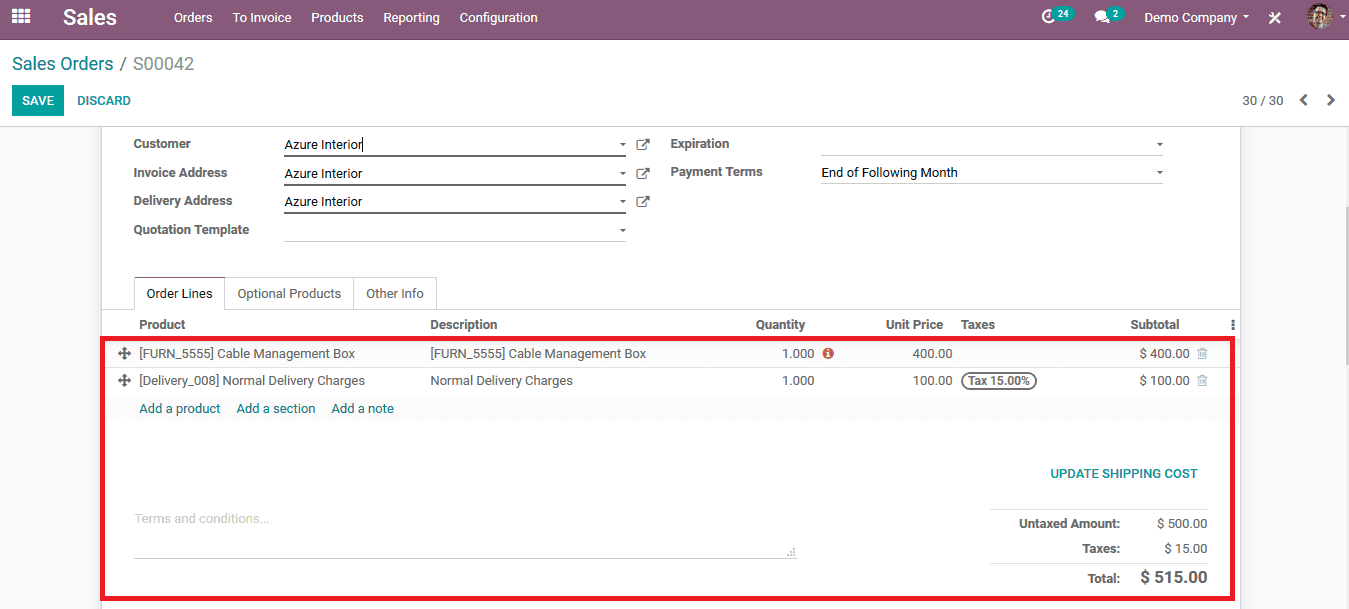Expand the Customer dropdown arrow
Screen dimensions: 1349x609
[623, 145]
